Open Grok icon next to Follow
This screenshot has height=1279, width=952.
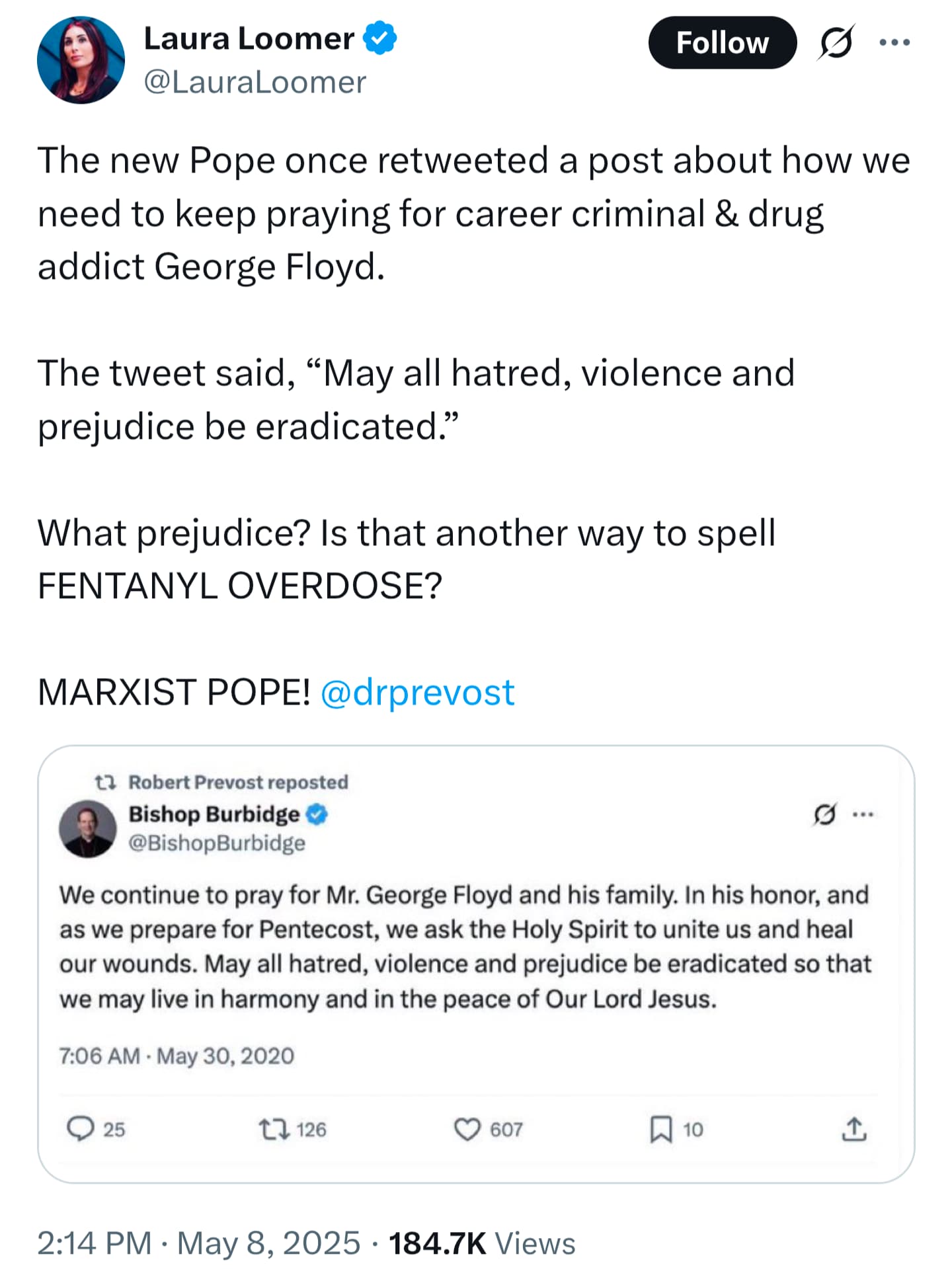coord(836,43)
